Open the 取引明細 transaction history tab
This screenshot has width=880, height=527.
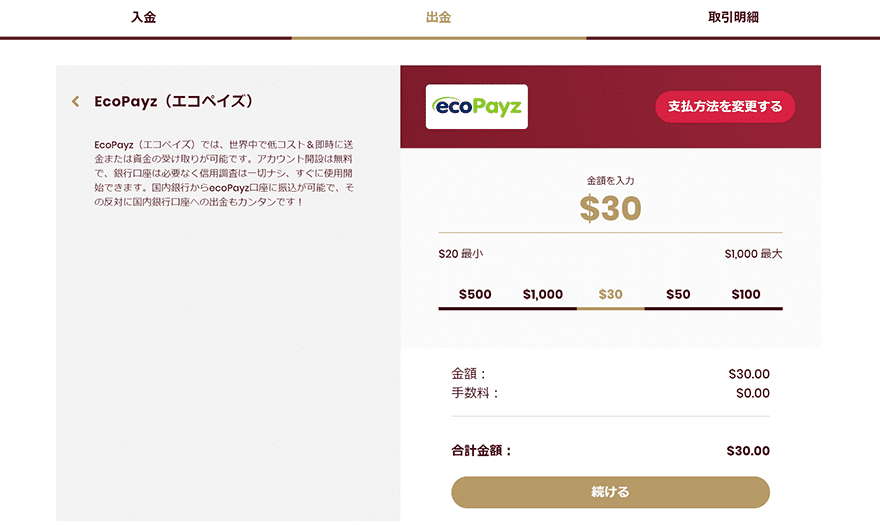point(733,17)
